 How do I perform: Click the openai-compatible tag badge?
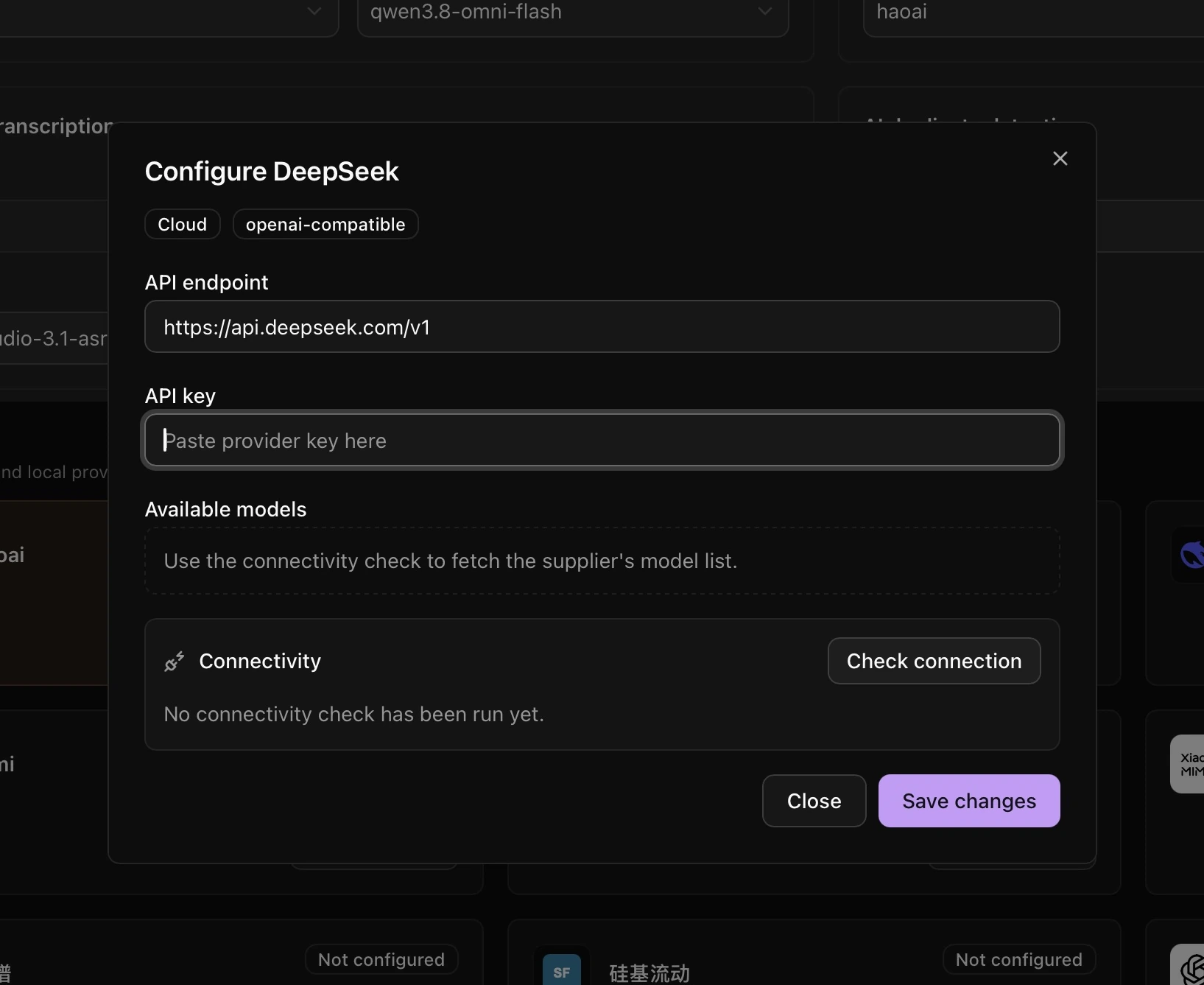325,224
